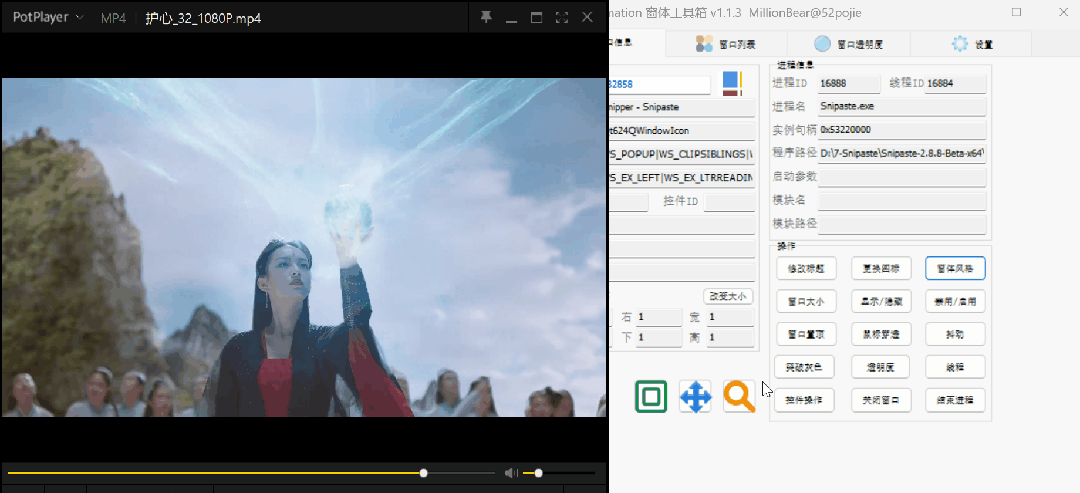Open the PotPlayer main menu dropdown
The height and width of the screenshot is (493, 1080).
coord(48,17)
